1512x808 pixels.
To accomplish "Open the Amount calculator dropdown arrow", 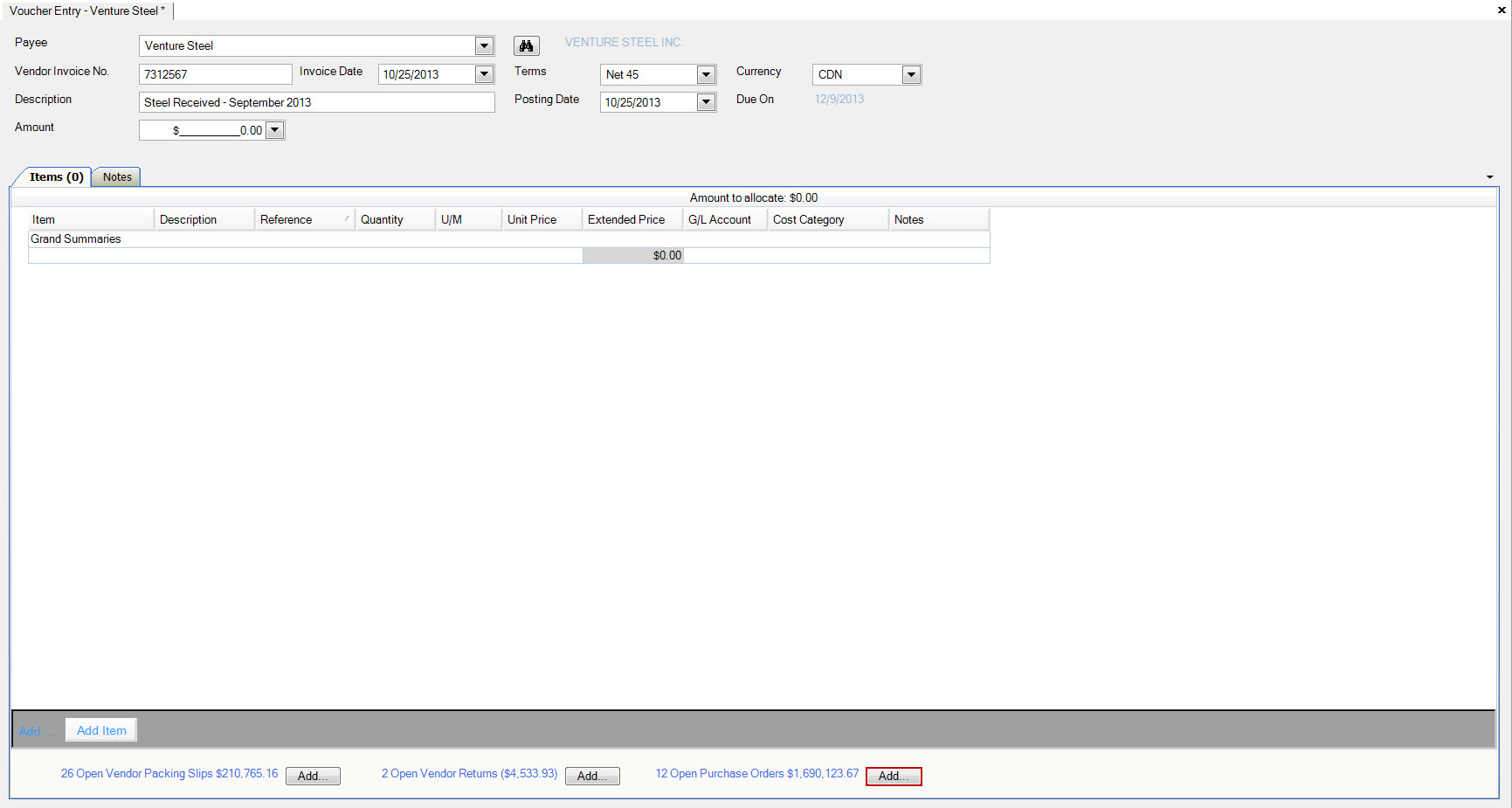I will coord(274,130).
